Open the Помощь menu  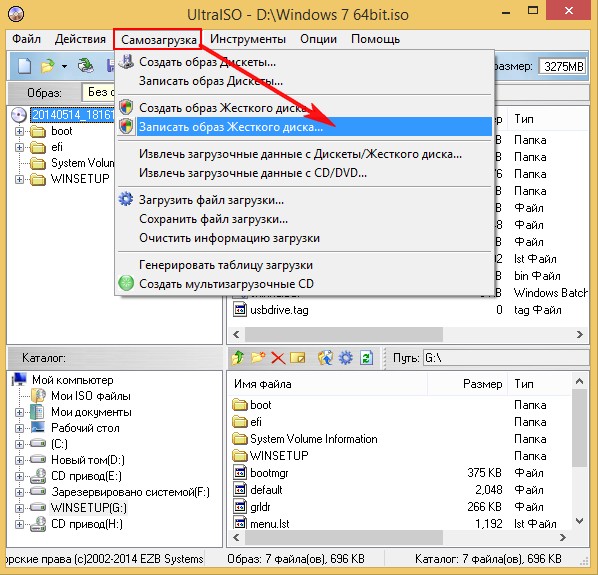(x=375, y=39)
